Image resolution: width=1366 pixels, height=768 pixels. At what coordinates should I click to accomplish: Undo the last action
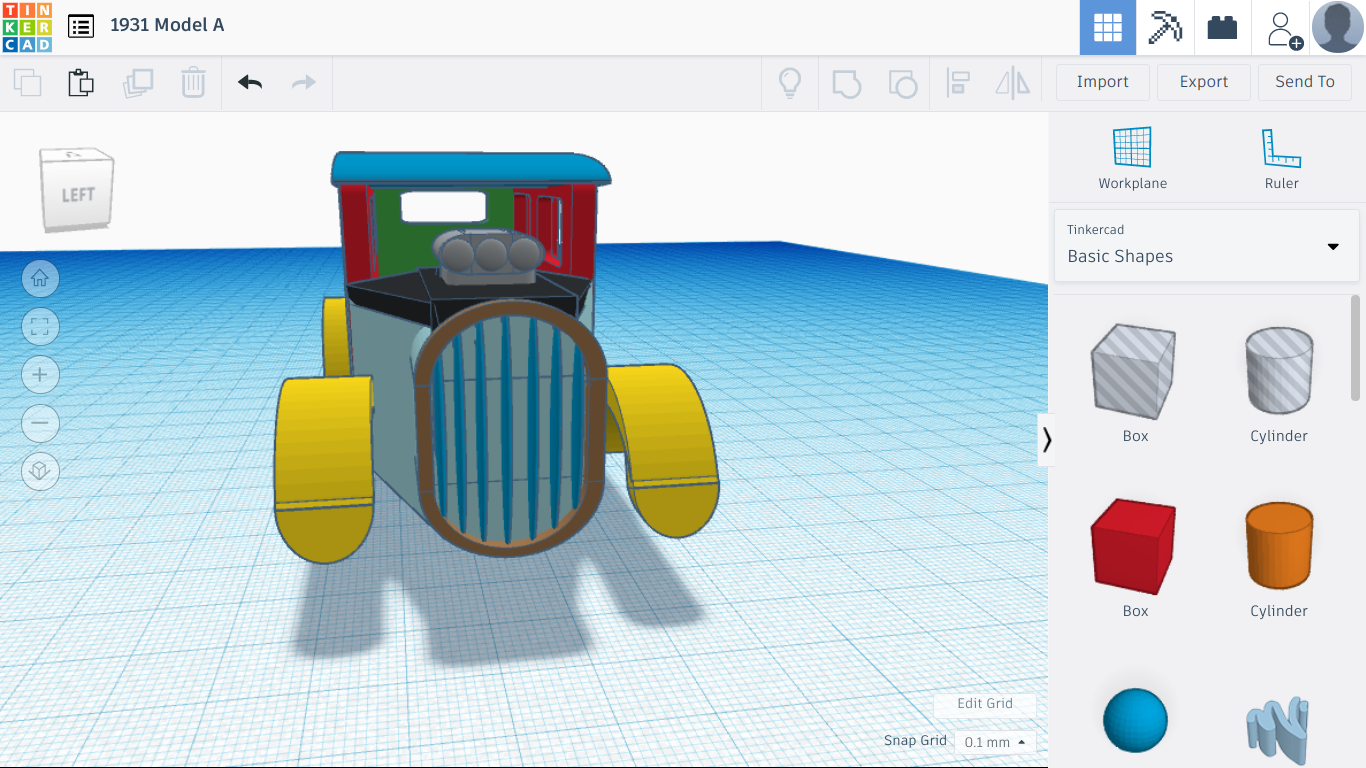pyautogui.click(x=250, y=82)
